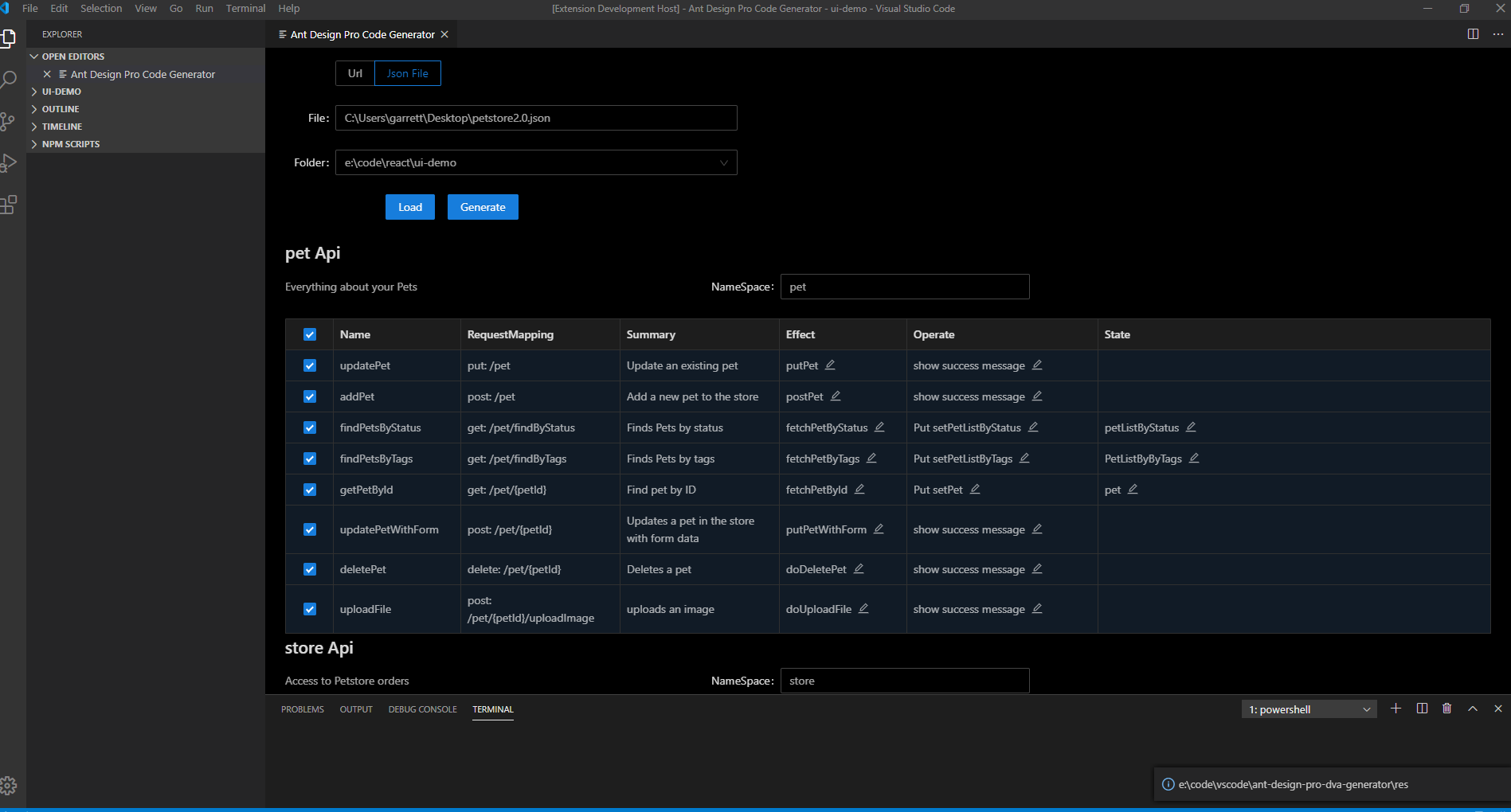Edit the postPet effect name
Screen dimensions: 1511x812
(x=836, y=396)
